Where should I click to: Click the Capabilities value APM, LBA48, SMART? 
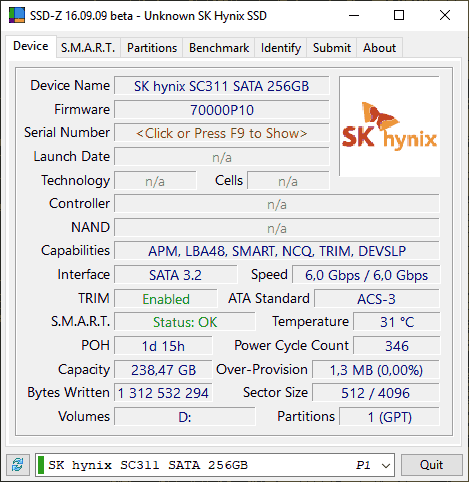(277, 251)
